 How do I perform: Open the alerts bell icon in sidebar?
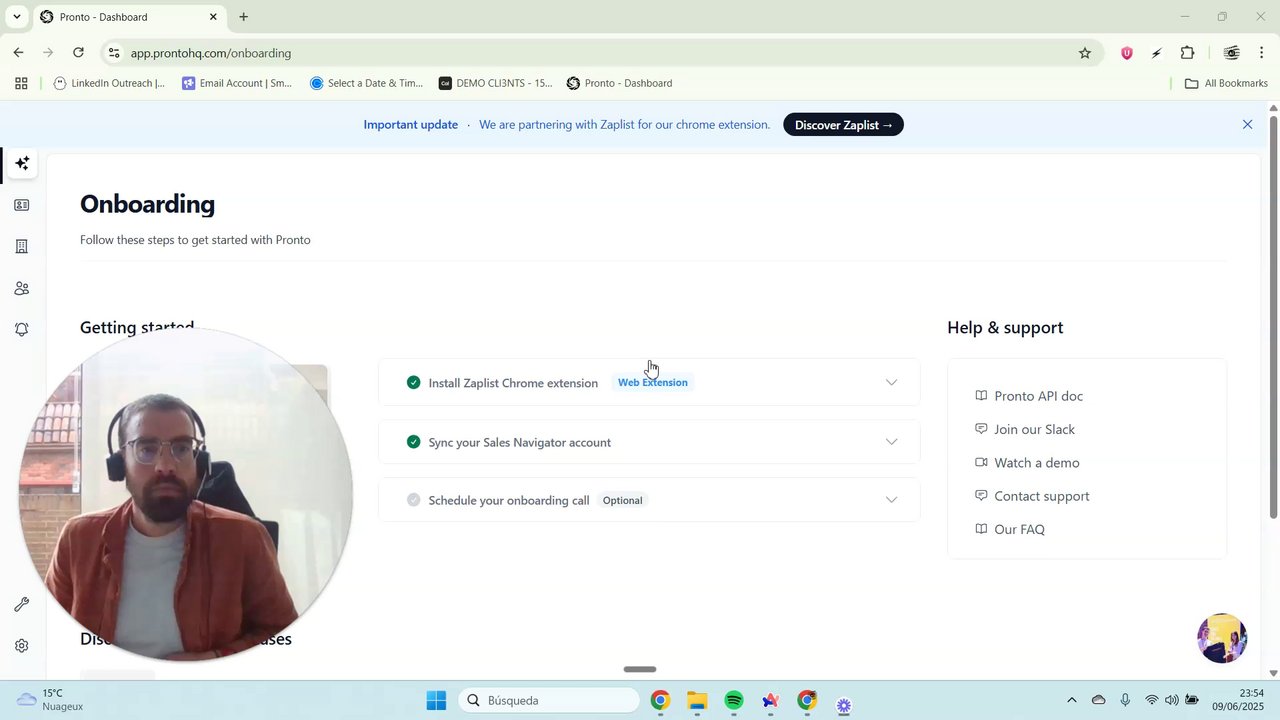tap(21, 329)
